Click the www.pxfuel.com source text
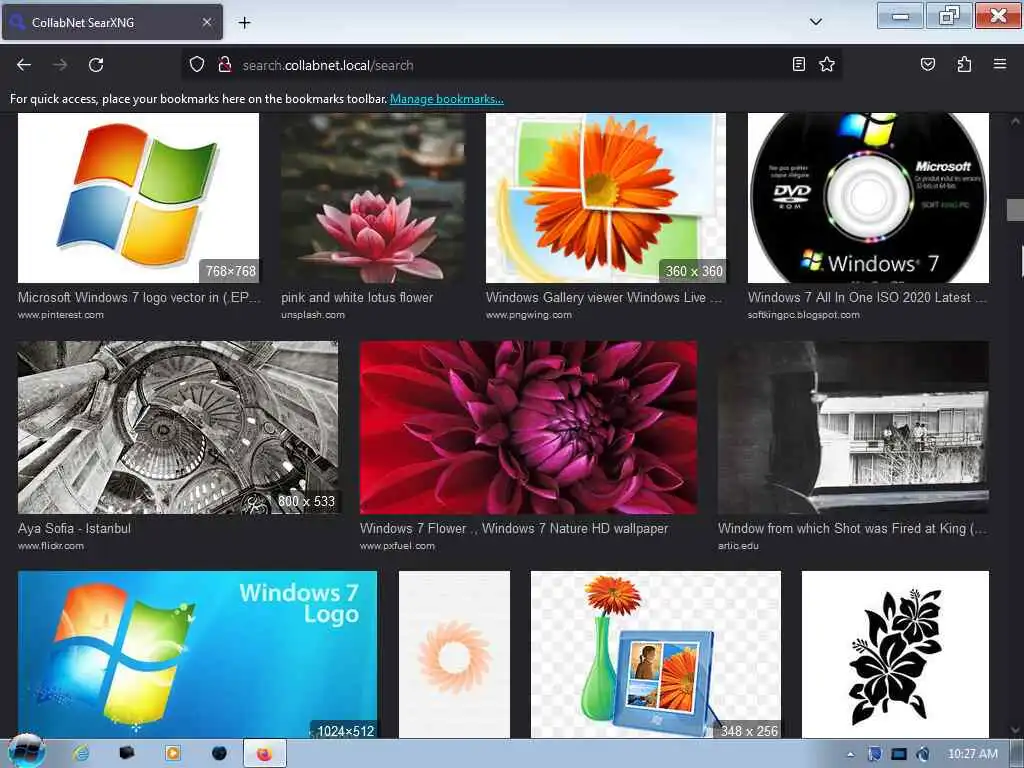The width and height of the screenshot is (1024, 768). [397, 546]
